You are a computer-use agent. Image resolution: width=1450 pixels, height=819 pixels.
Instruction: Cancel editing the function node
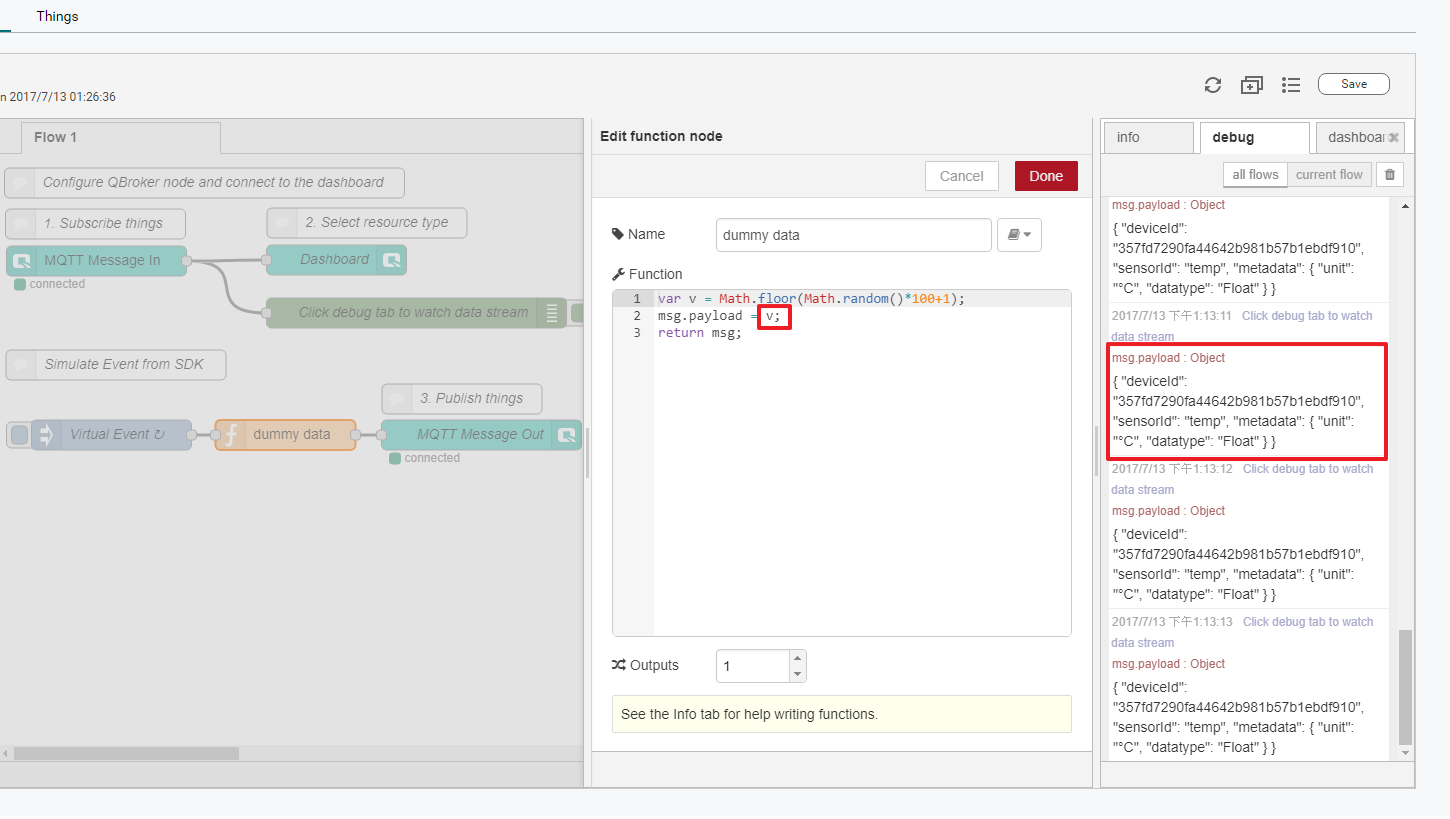pos(961,176)
